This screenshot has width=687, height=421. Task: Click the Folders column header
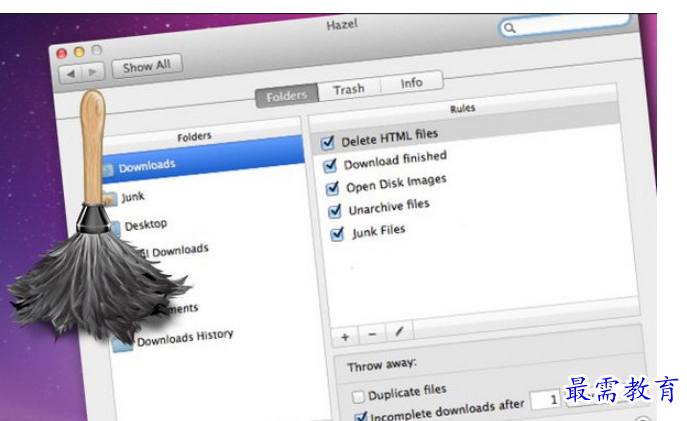click(x=195, y=136)
